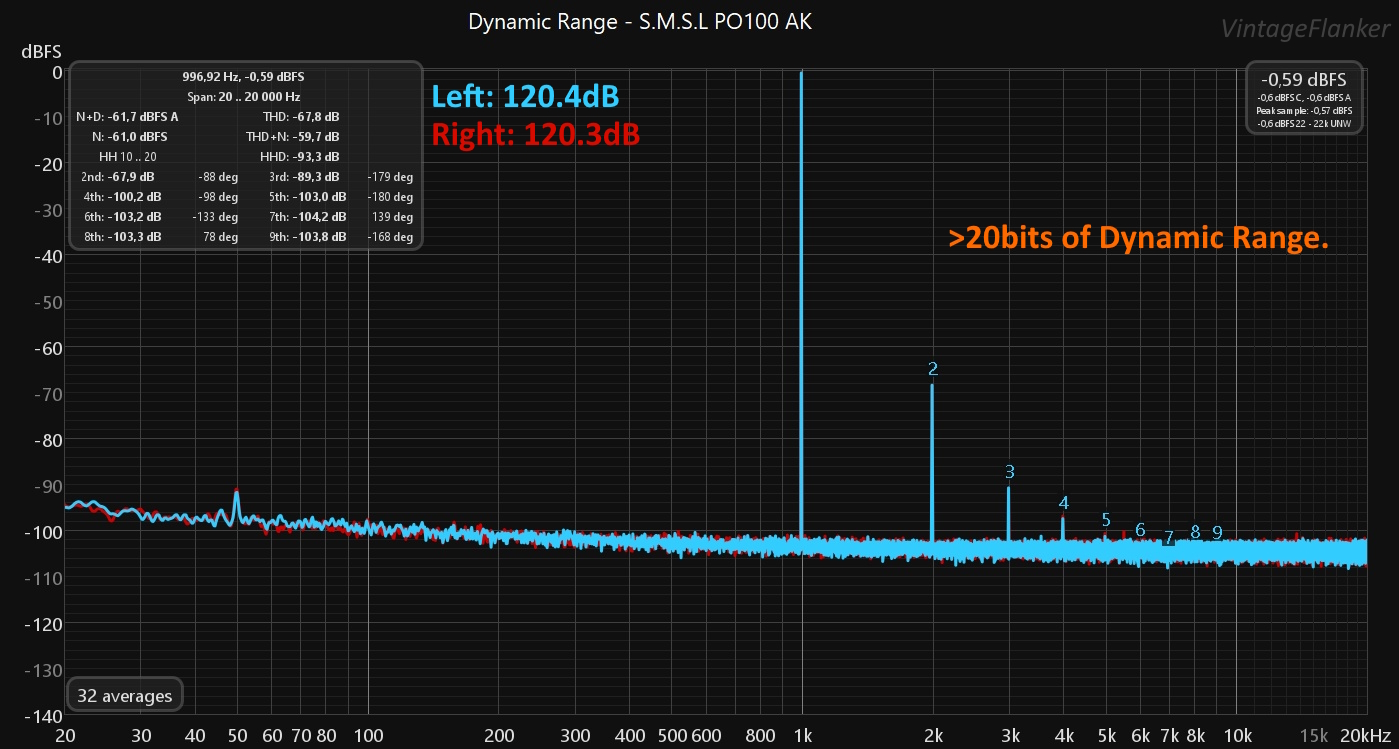Screen dimensions: 1399x749
Task: Click harmonic marker "6" on the spectrum
Action: pyautogui.click(x=1140, y=530)
